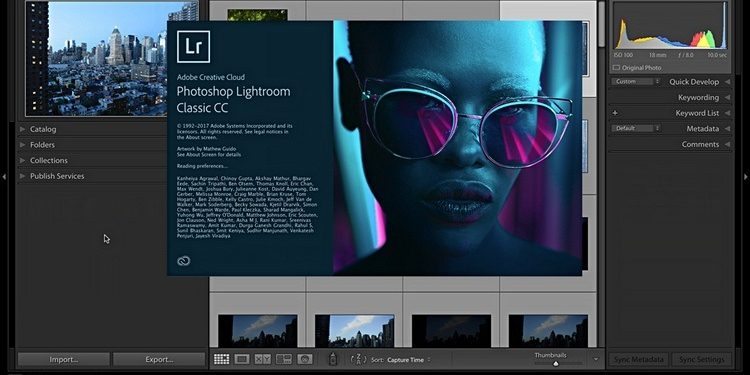Open the Sort Capture Time dropdown
This screenshot has width=750, height=375.
tap(408, 360)
